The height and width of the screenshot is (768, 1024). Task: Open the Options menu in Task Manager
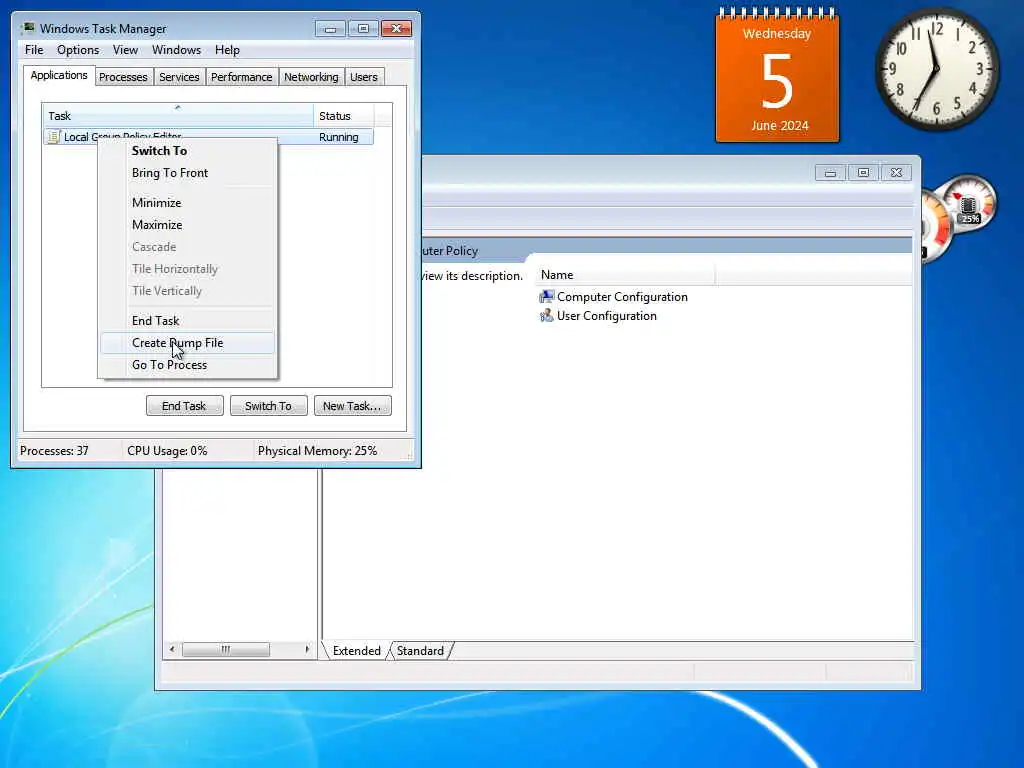[78, 50]
